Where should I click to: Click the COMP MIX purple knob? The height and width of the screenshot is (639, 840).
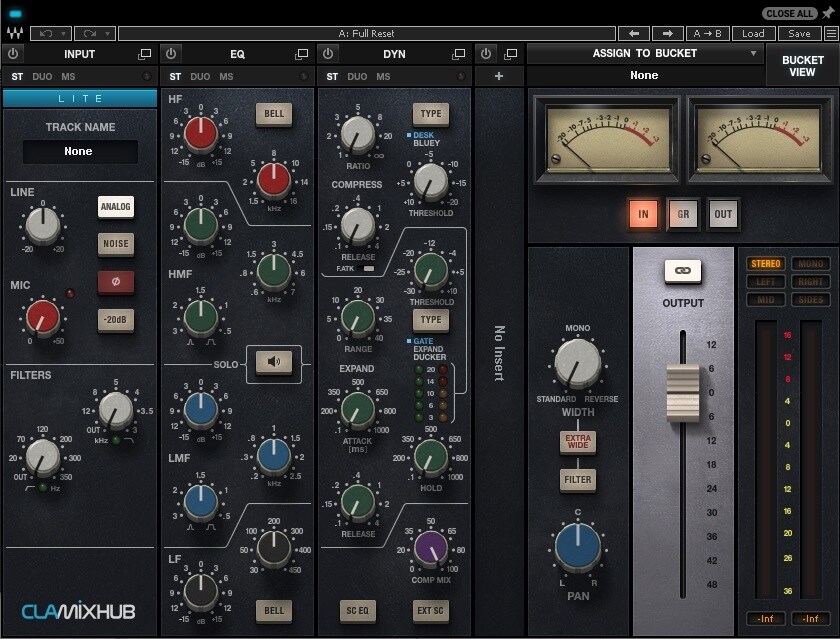[x=431, y=548]
